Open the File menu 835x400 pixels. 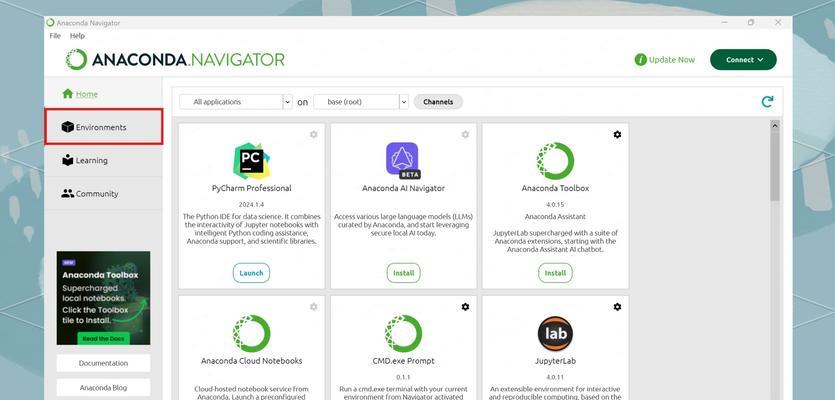coord(55,36)
